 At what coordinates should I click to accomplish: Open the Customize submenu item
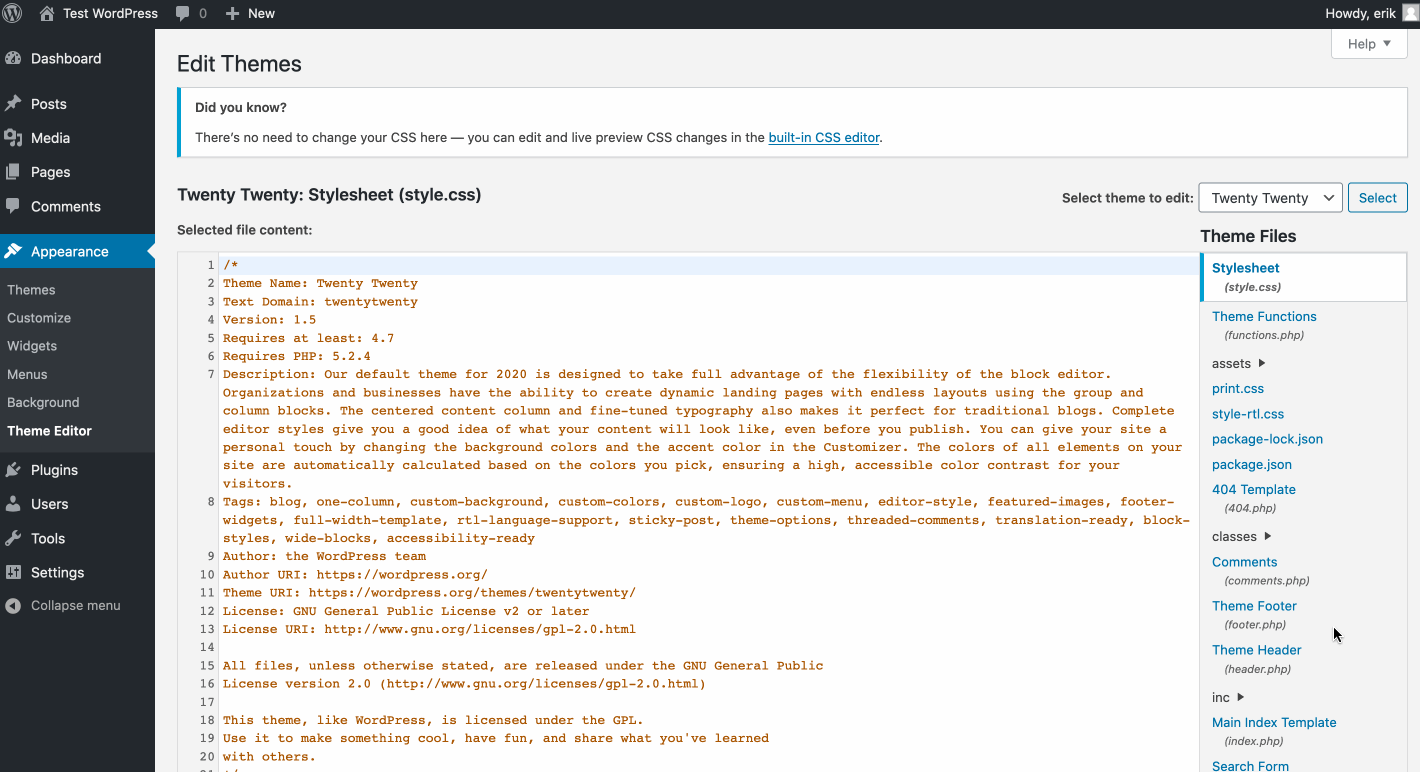pos(39,318)
